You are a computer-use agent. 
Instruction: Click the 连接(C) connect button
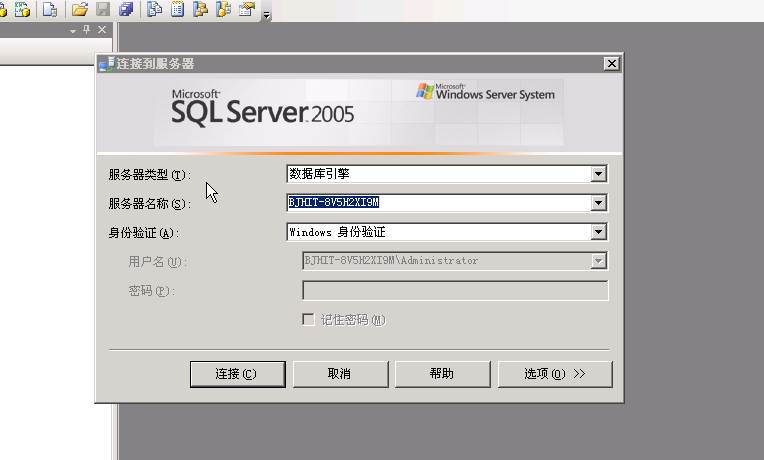click(238, 374)
